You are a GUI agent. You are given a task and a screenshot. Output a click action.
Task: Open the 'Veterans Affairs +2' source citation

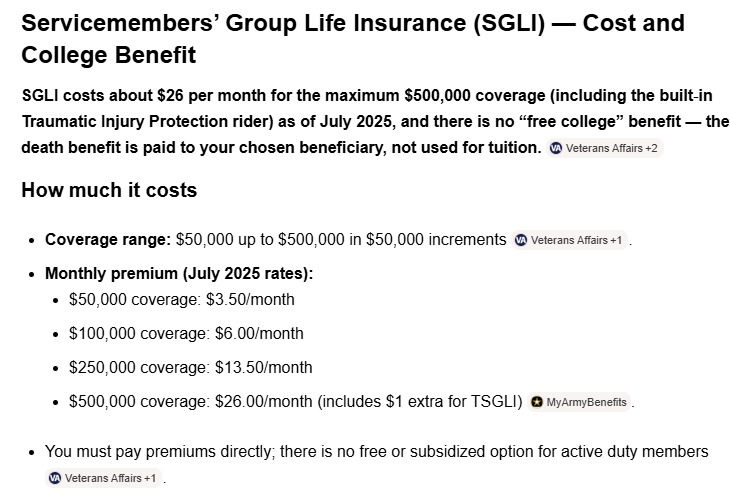point(605,148)
